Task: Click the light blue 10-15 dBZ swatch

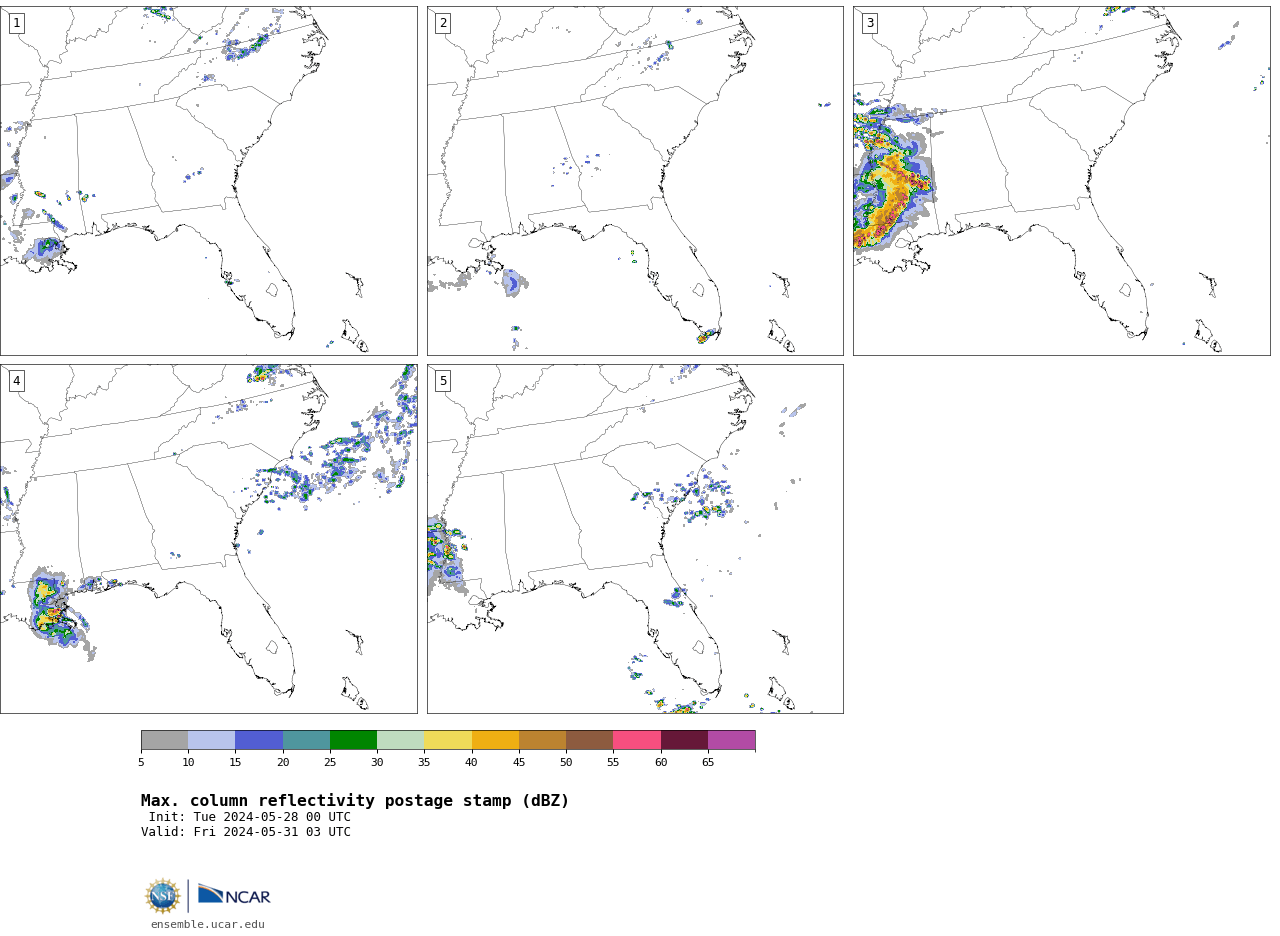Action: coord(212,740)
